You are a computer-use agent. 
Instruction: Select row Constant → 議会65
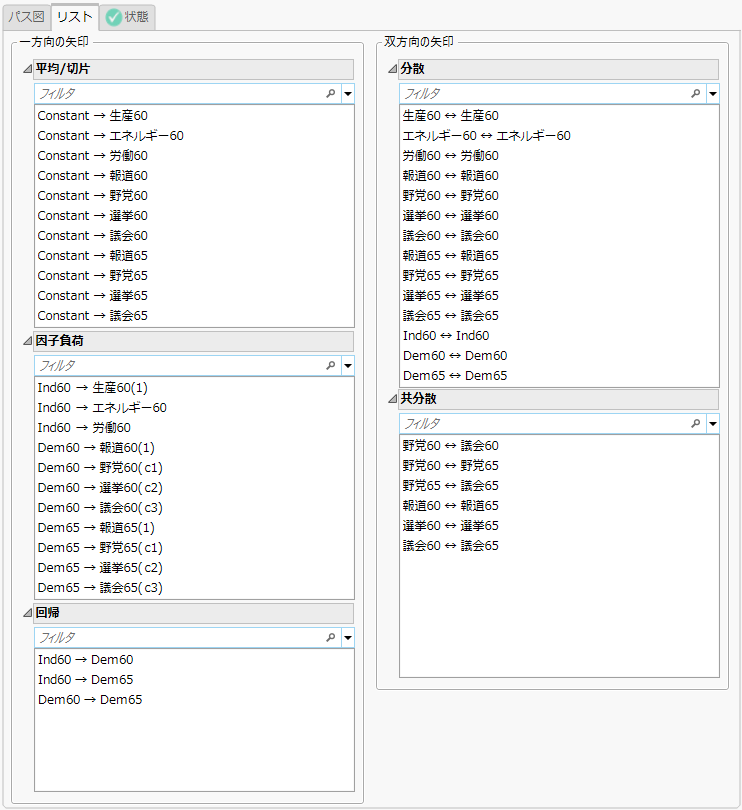click(x=194, y=316)
